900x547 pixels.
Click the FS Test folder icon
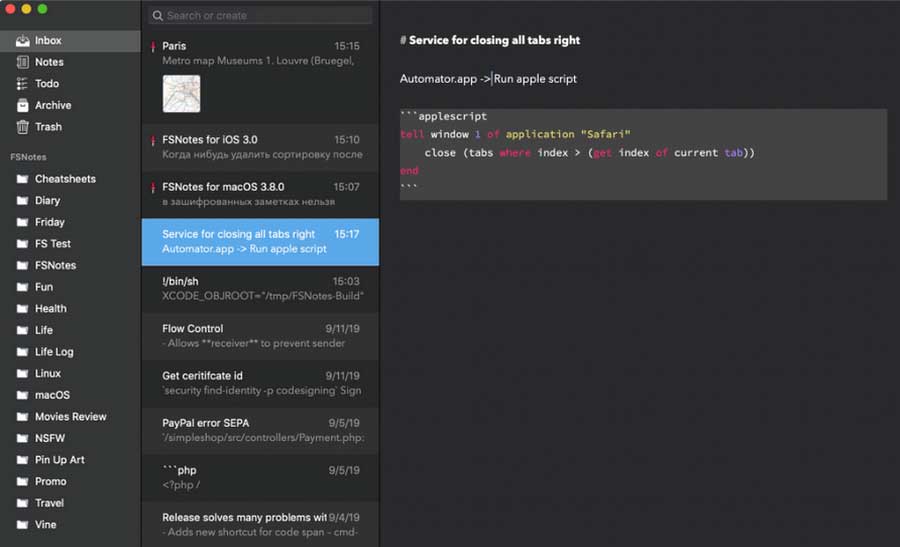[x=22, y=244]
